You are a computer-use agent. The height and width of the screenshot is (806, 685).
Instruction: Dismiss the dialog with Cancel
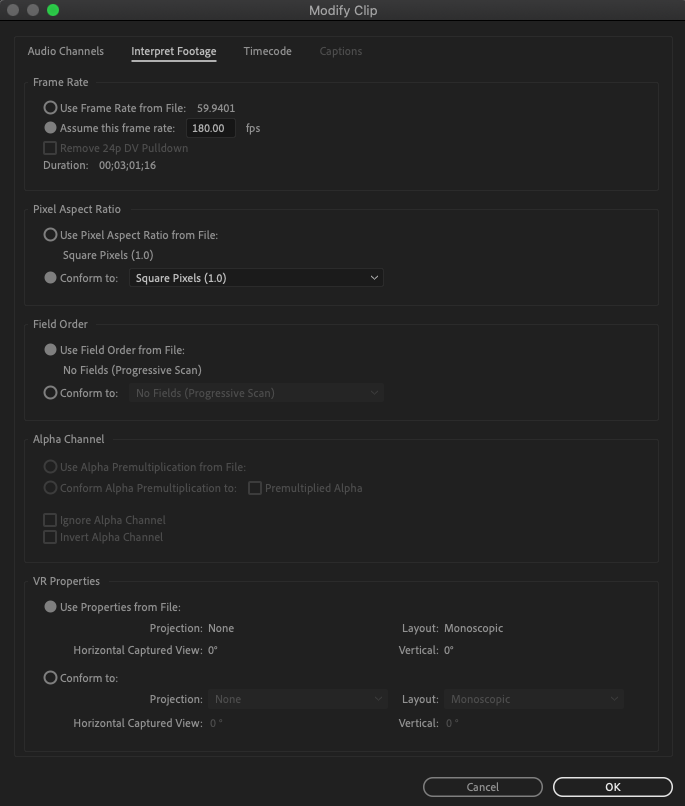(x=482, y=786)
